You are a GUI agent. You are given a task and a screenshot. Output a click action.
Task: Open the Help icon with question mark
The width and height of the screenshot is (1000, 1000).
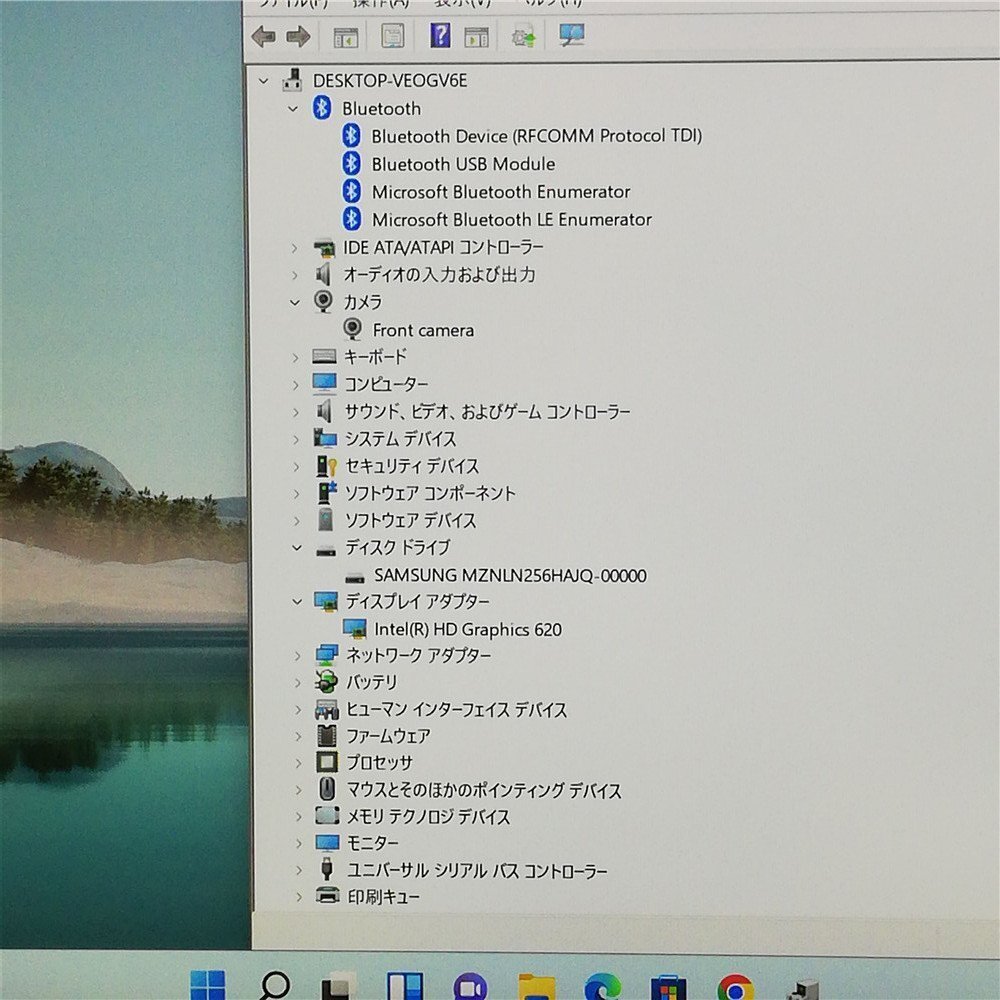click(440, 37)
